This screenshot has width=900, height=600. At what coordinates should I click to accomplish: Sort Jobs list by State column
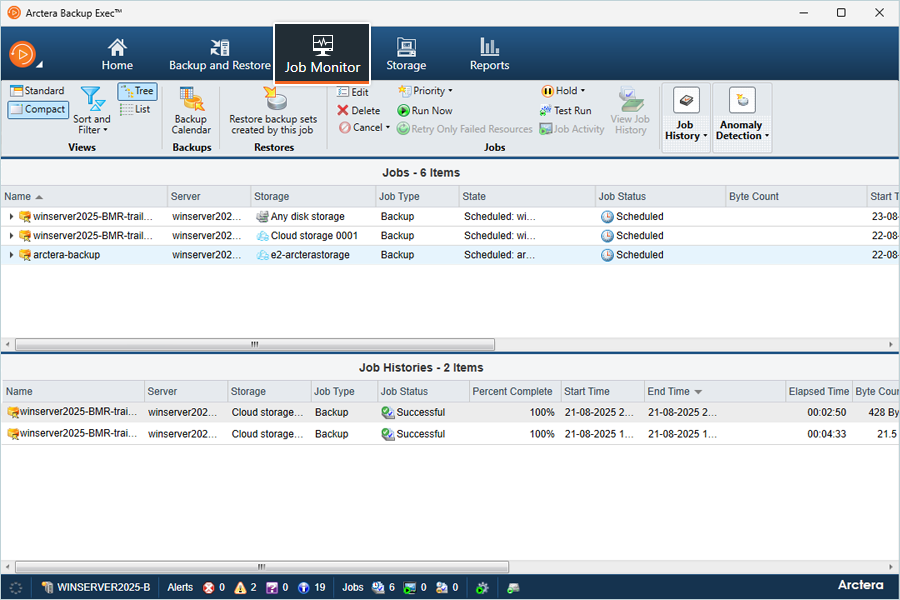point(526,196)
